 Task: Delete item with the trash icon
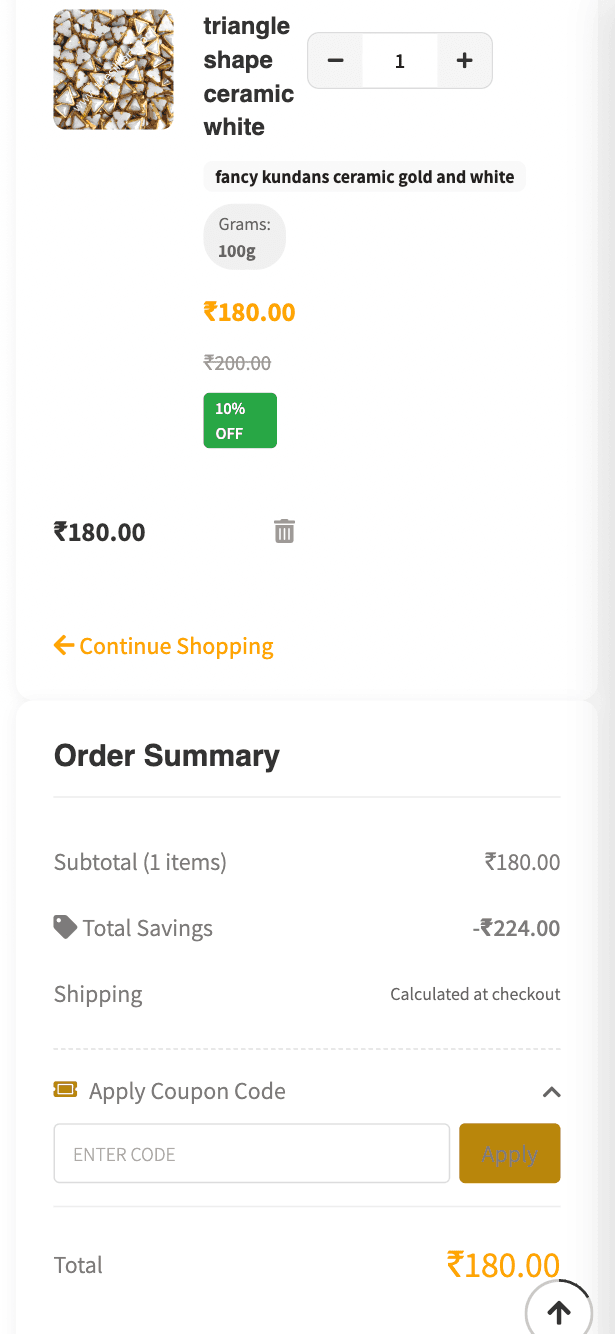click(x=285, y=531)
